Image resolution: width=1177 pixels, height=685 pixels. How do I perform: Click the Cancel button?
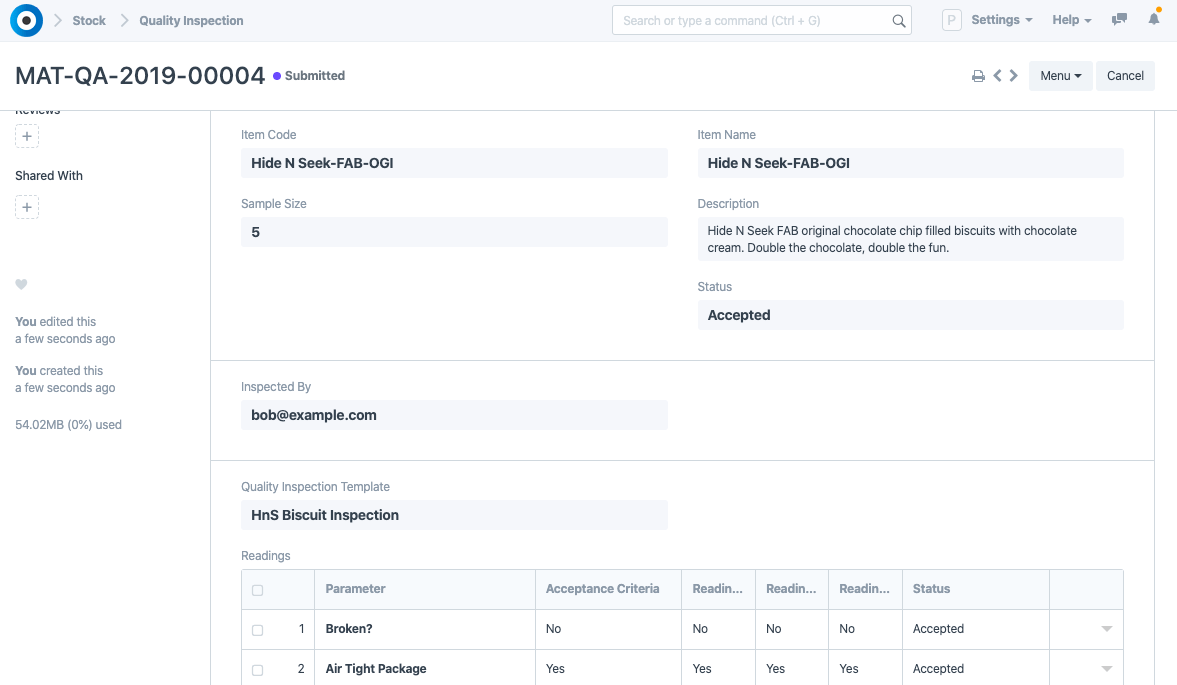tap(1125, 76)
